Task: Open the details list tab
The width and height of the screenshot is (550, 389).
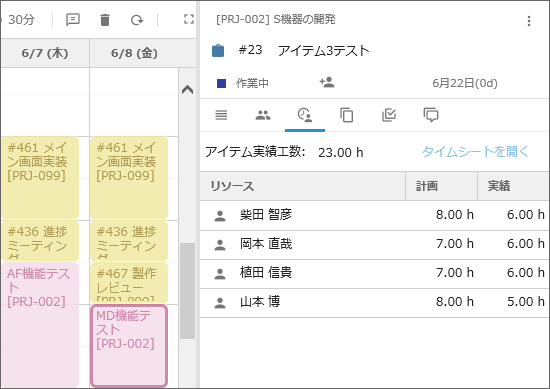Action: 221,115
